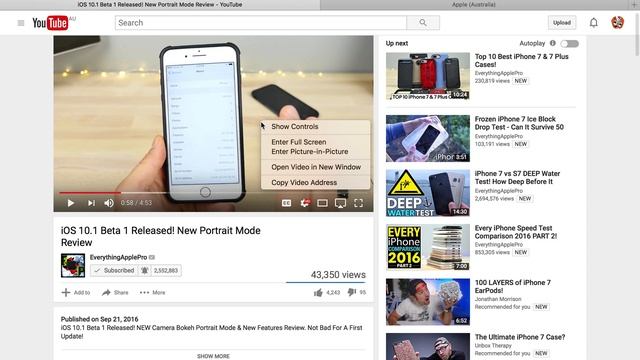Click the subscription notification bell

pos(144,271)
